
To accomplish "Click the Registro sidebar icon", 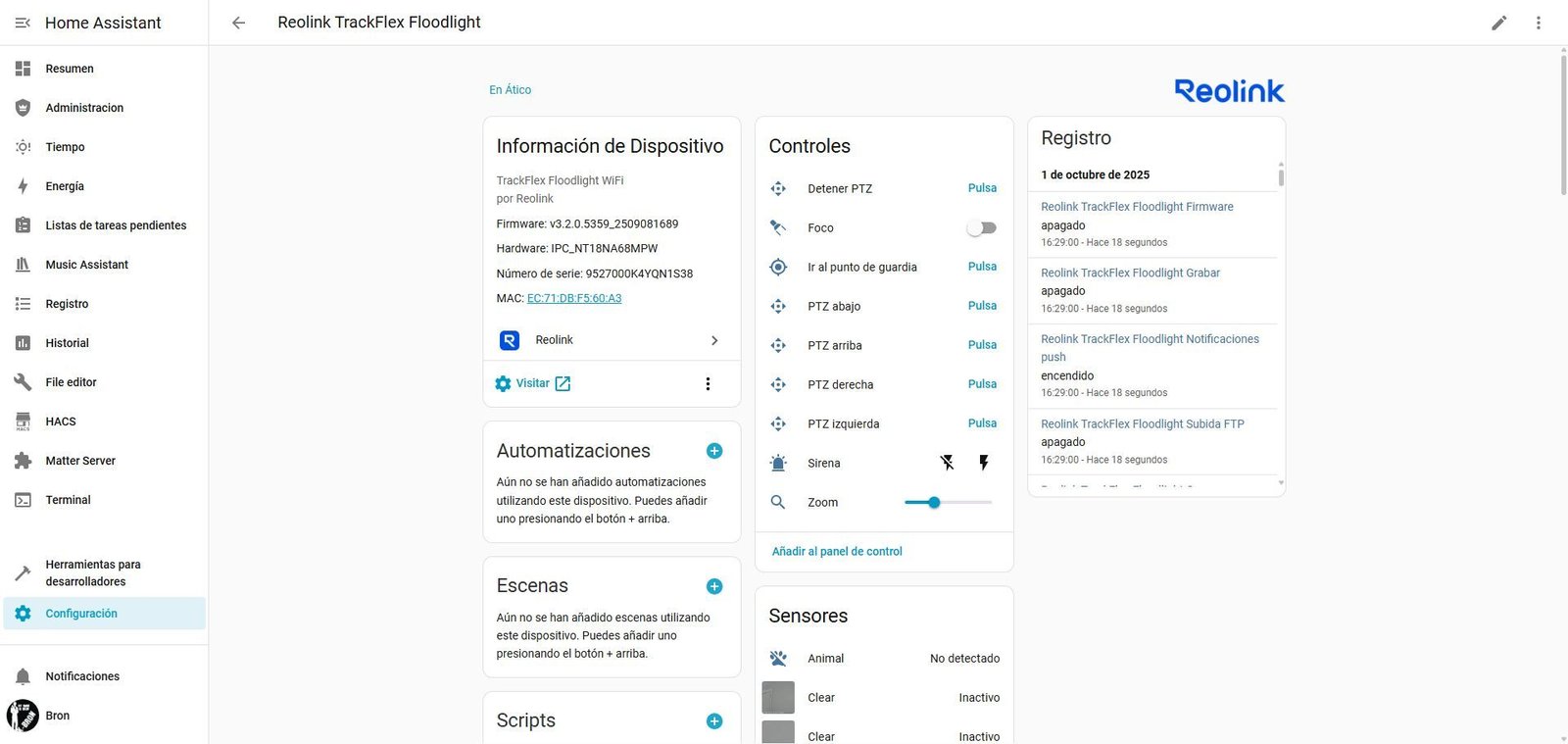I will click(x=23, y=304).
